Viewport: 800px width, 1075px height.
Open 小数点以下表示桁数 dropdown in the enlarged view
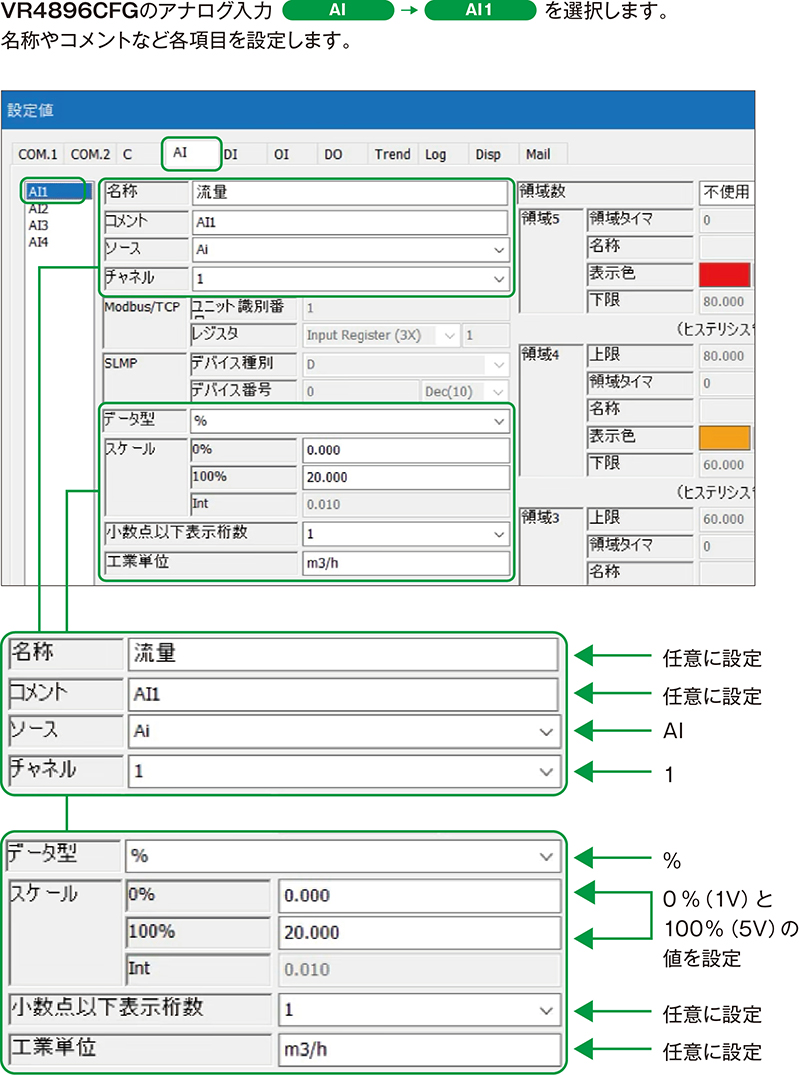pos(420,1009)
